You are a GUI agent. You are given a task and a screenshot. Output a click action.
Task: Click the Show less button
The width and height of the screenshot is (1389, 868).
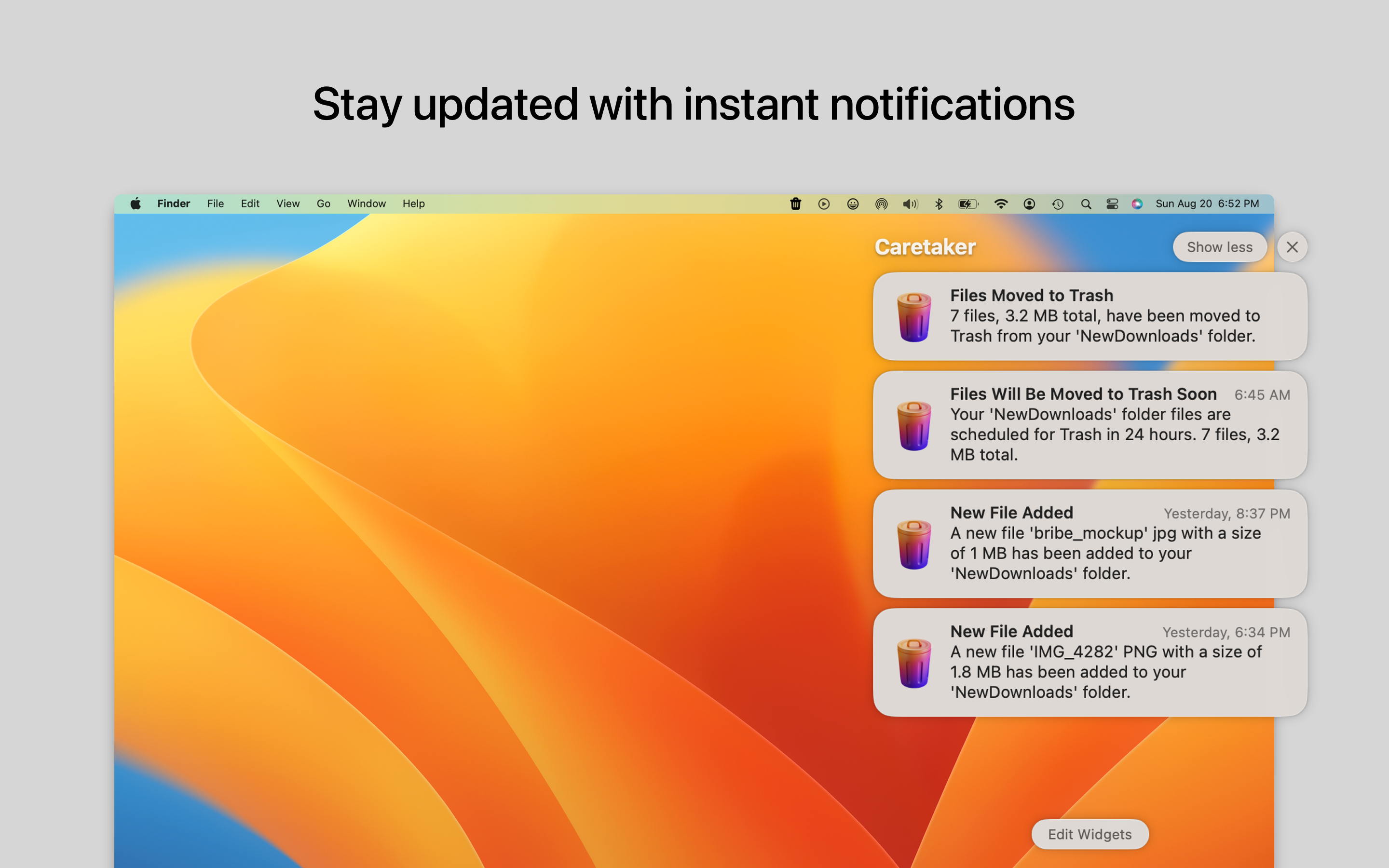coord(1220,247)
